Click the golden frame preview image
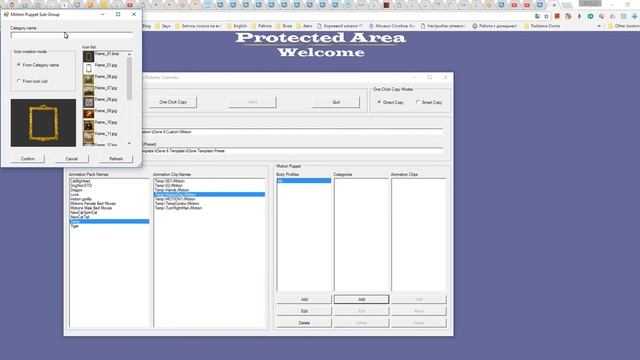640x360 pixels. [x=43, y=122]
